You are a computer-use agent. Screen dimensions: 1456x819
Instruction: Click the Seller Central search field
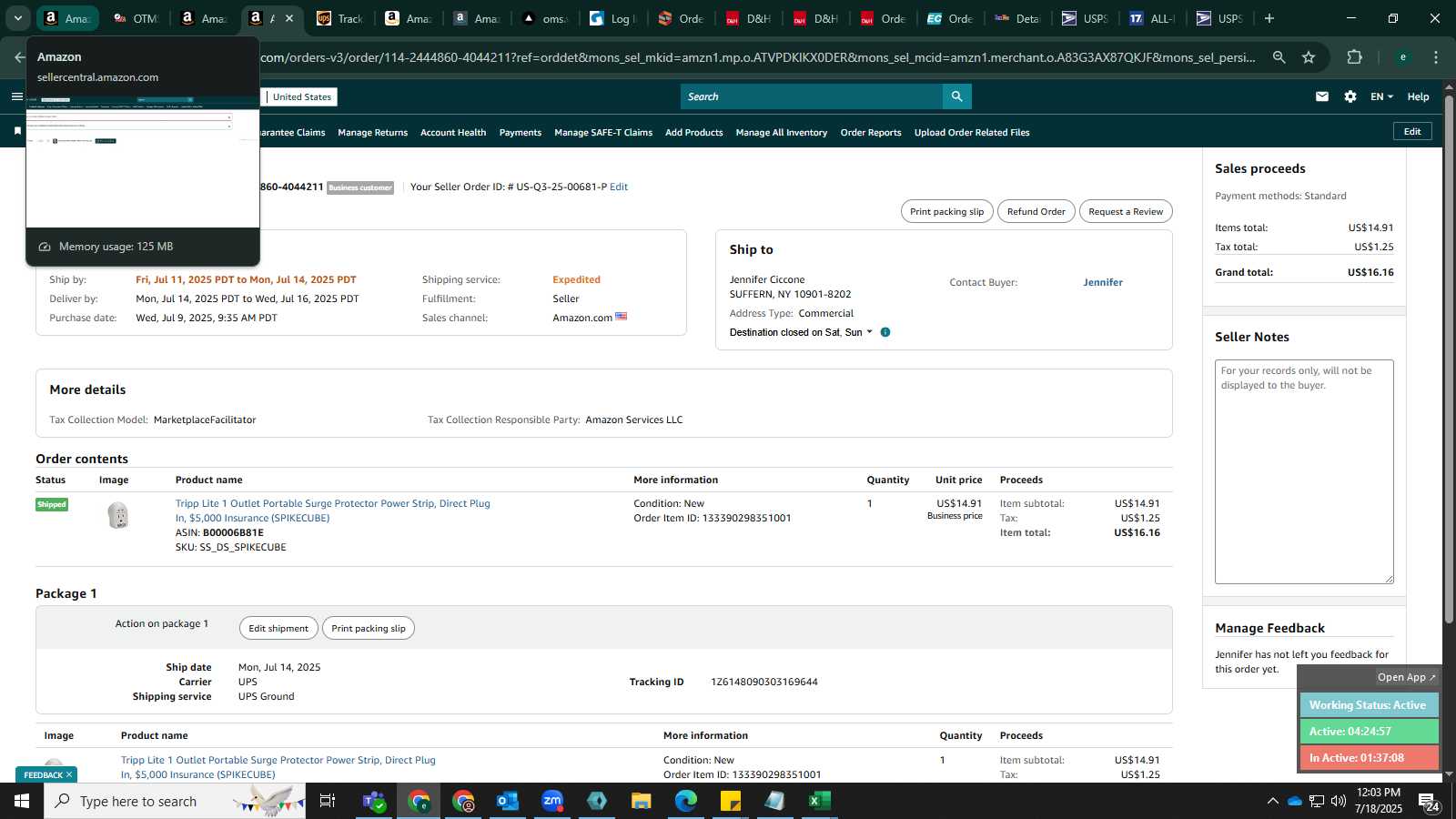pos(811,96)
